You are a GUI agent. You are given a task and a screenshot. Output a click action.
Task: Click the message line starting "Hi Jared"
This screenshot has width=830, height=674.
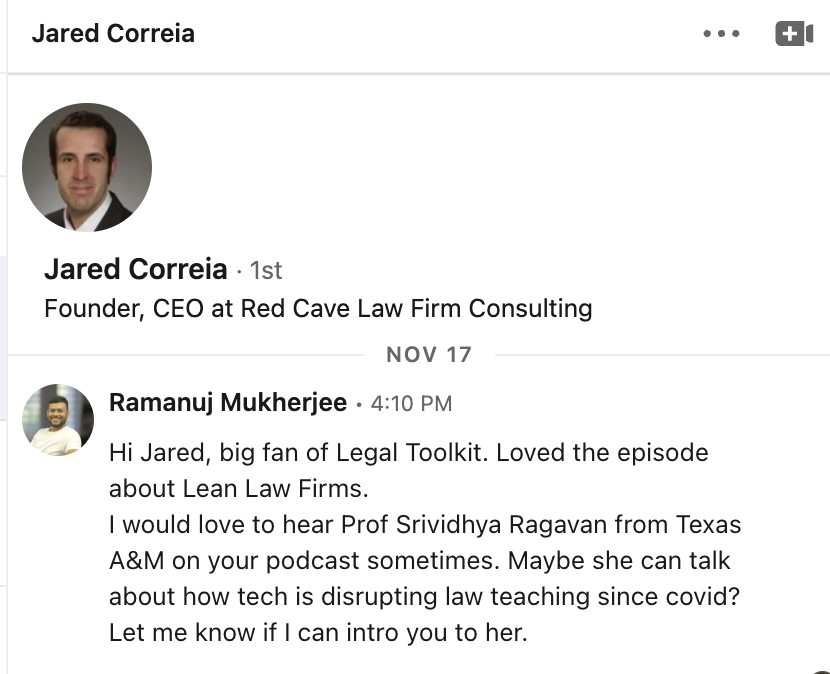pyautogui.click(x=408, y=452)
